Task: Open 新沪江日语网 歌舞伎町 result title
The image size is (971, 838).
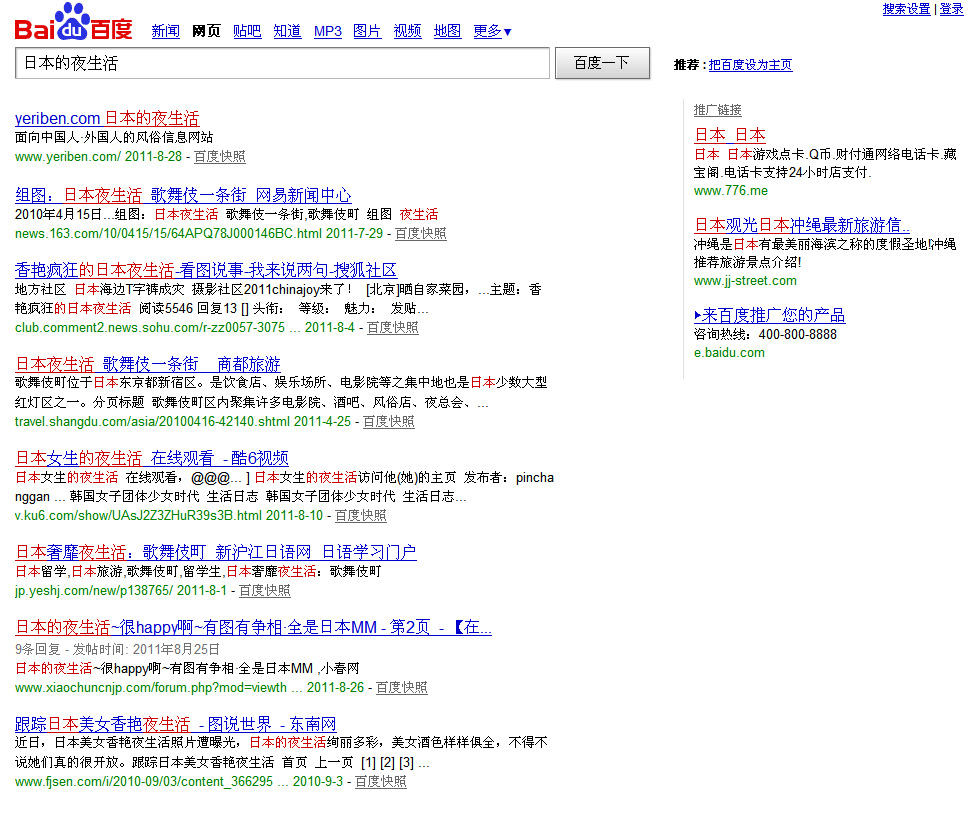Action: (216, 552)
